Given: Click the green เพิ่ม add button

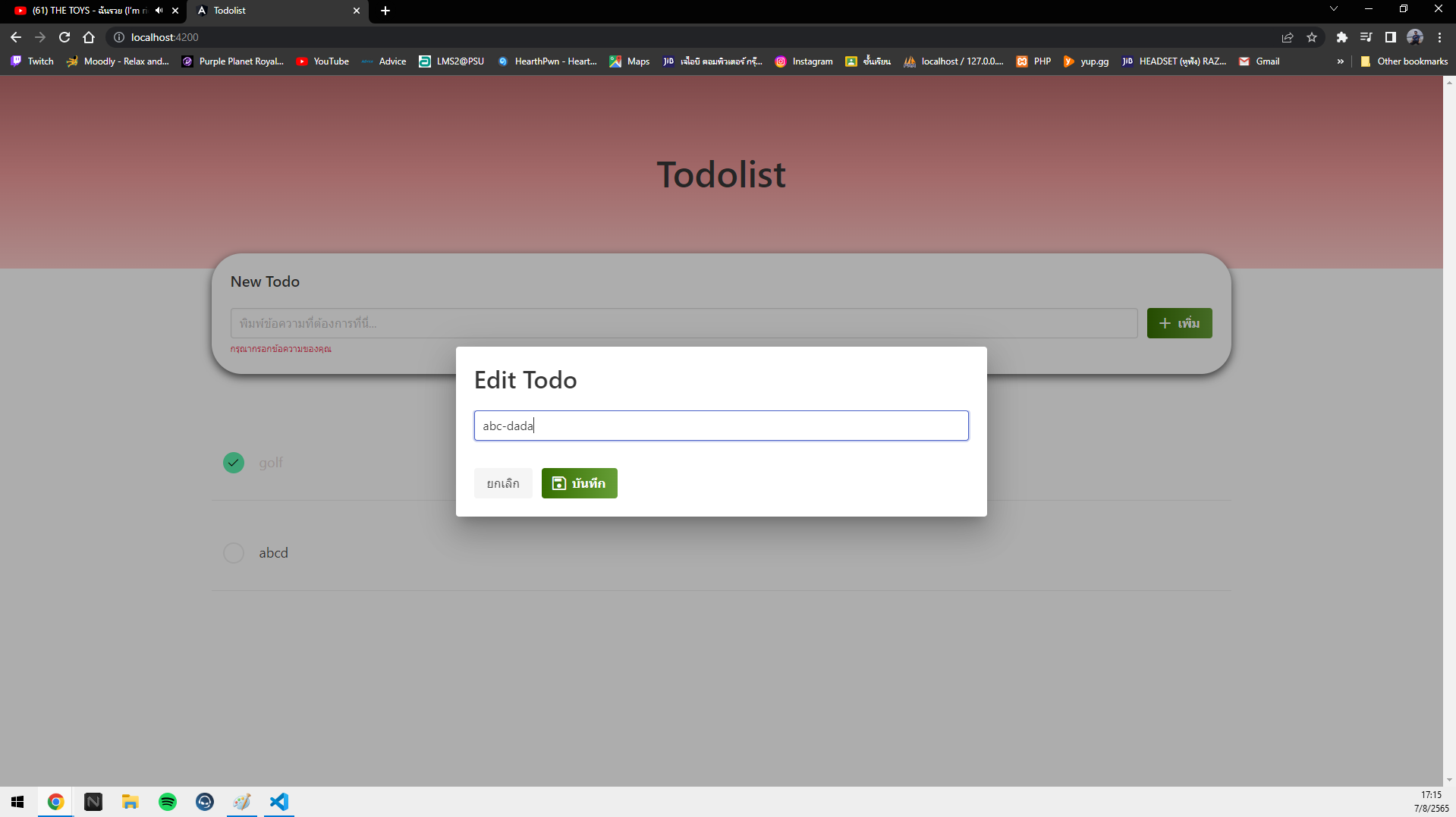Looking at the screenshot, I should coord(1179,323).
